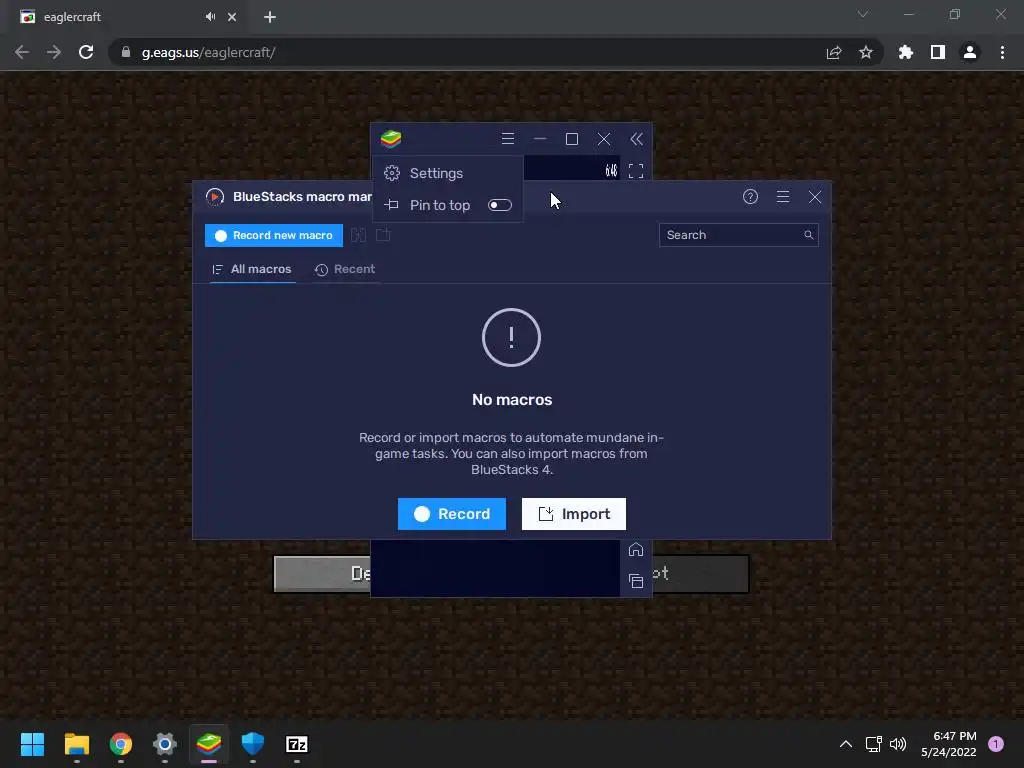The width and height of the screenshot is (1024, 768).
Task: Open Chrome from the taskbar
Action: (x=121, y=744)
